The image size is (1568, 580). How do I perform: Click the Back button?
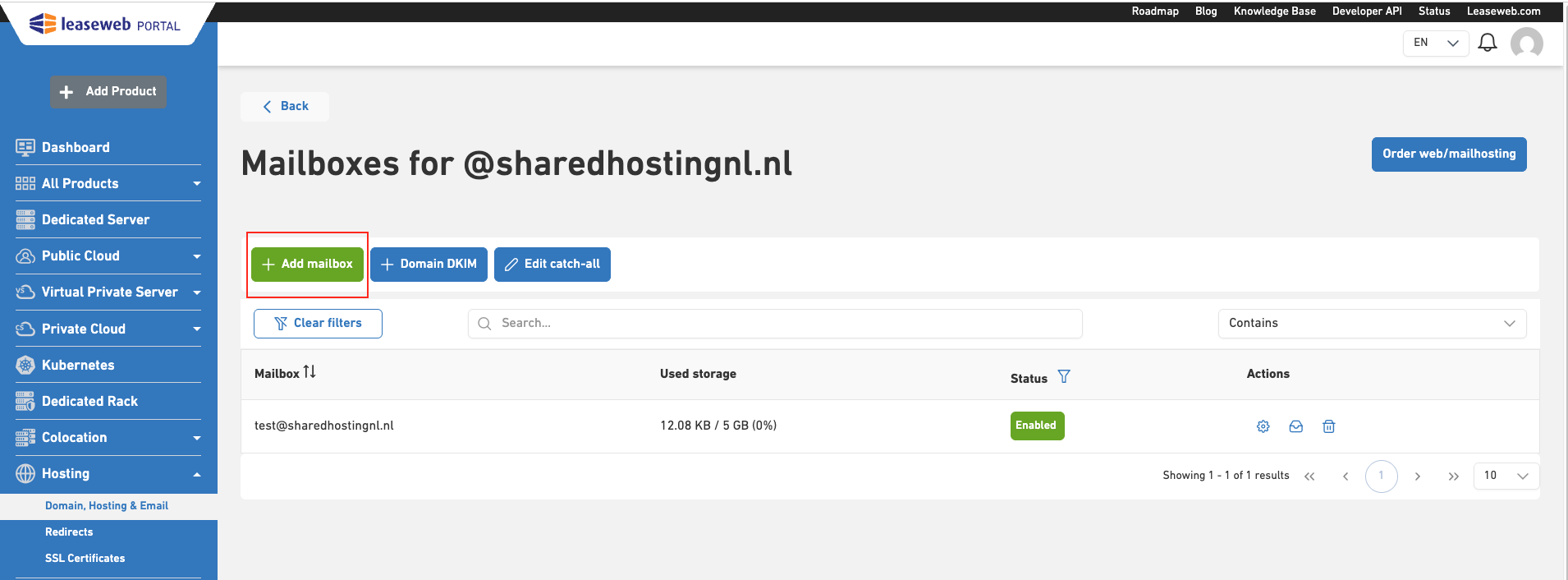point(285,107)
